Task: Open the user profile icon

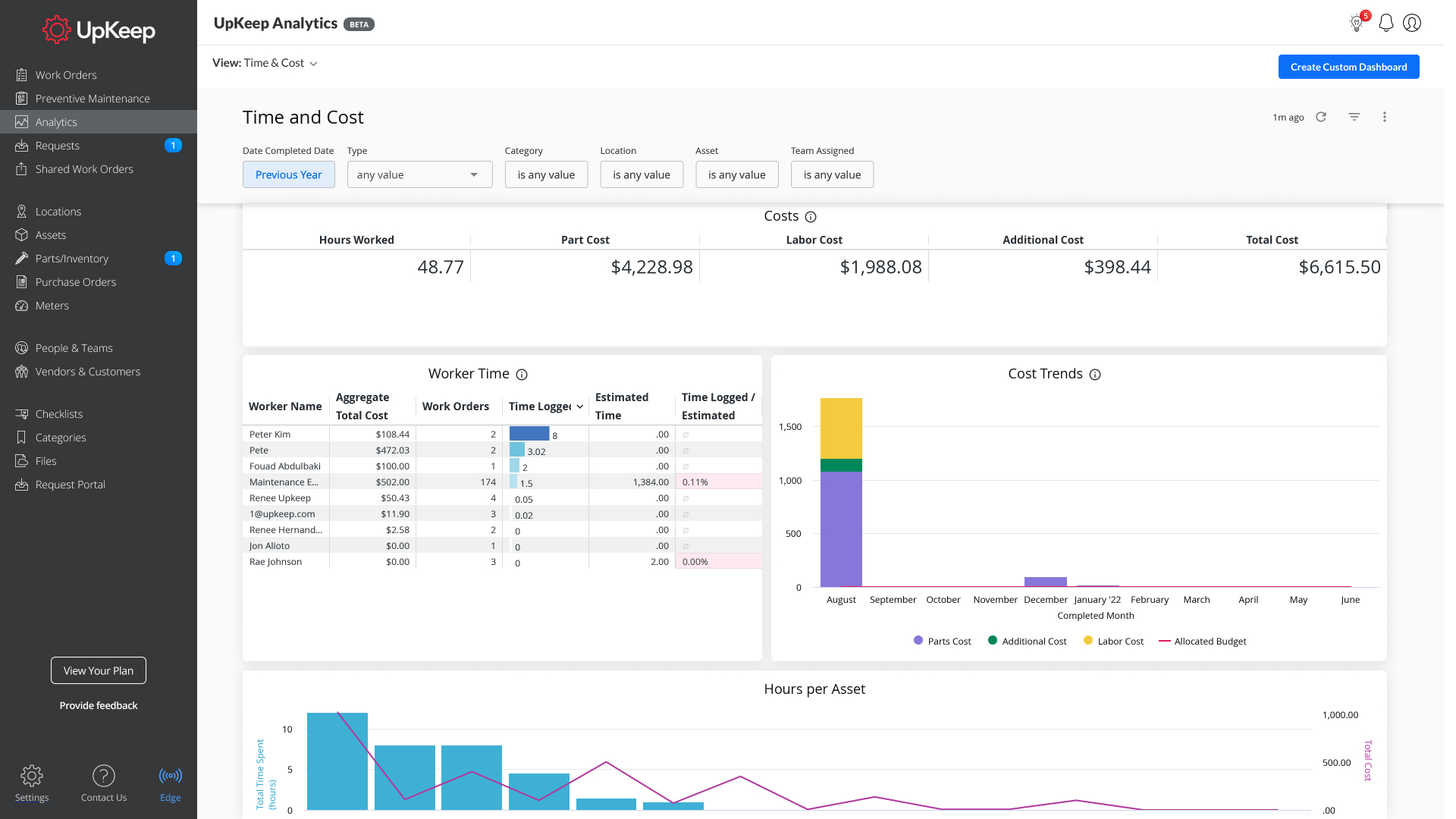Action: (1411, 23)
